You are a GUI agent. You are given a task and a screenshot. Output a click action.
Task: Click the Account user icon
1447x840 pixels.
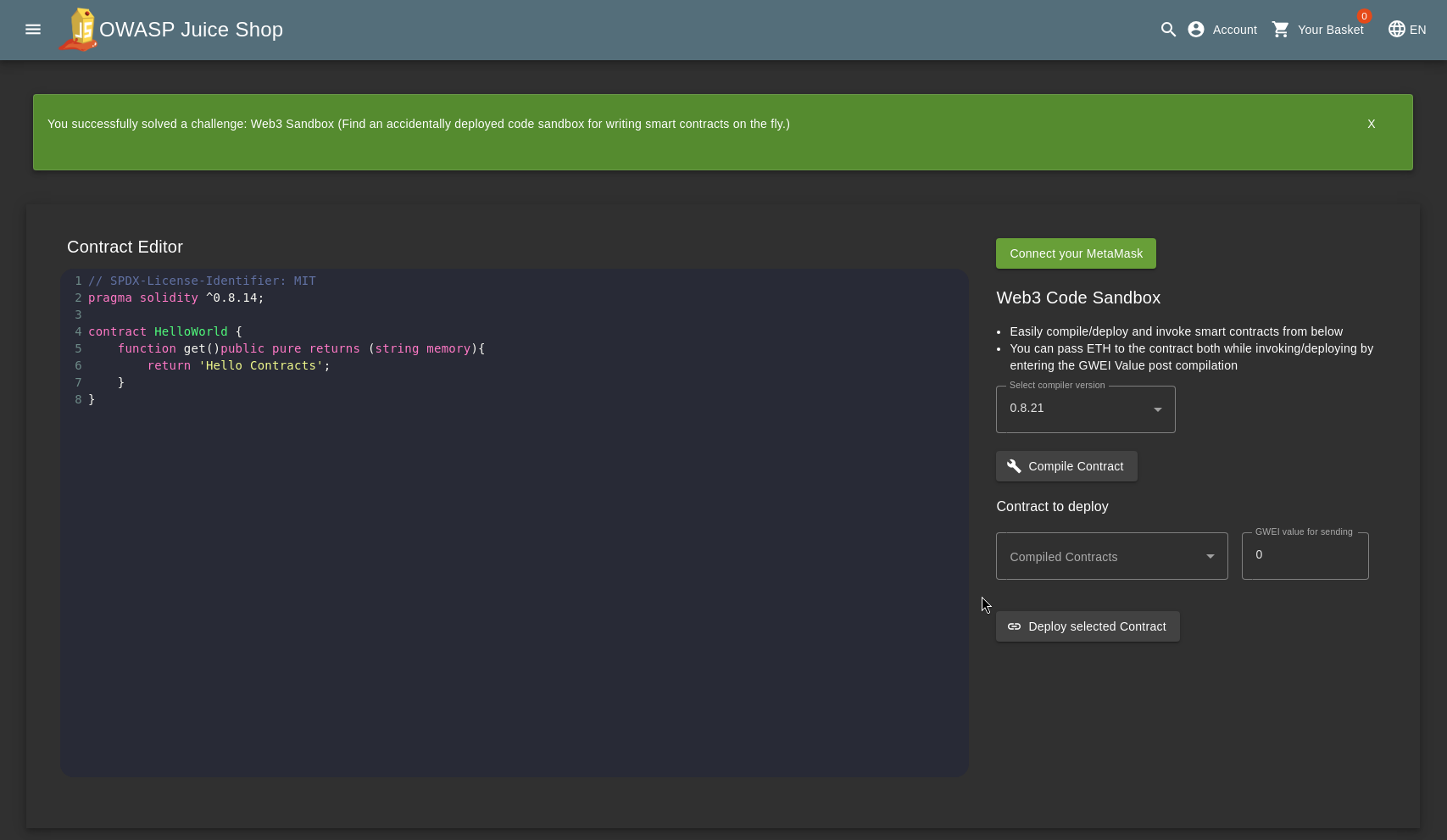[1196, 30]
